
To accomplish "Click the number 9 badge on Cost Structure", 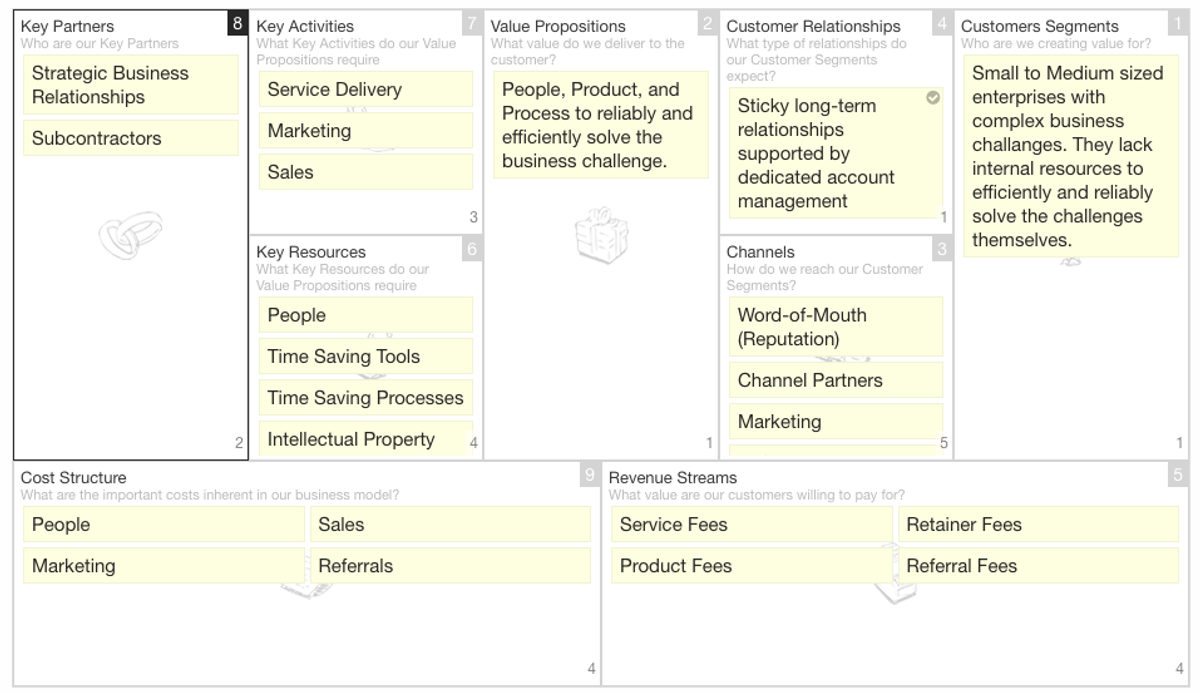I will pos(590,476).
